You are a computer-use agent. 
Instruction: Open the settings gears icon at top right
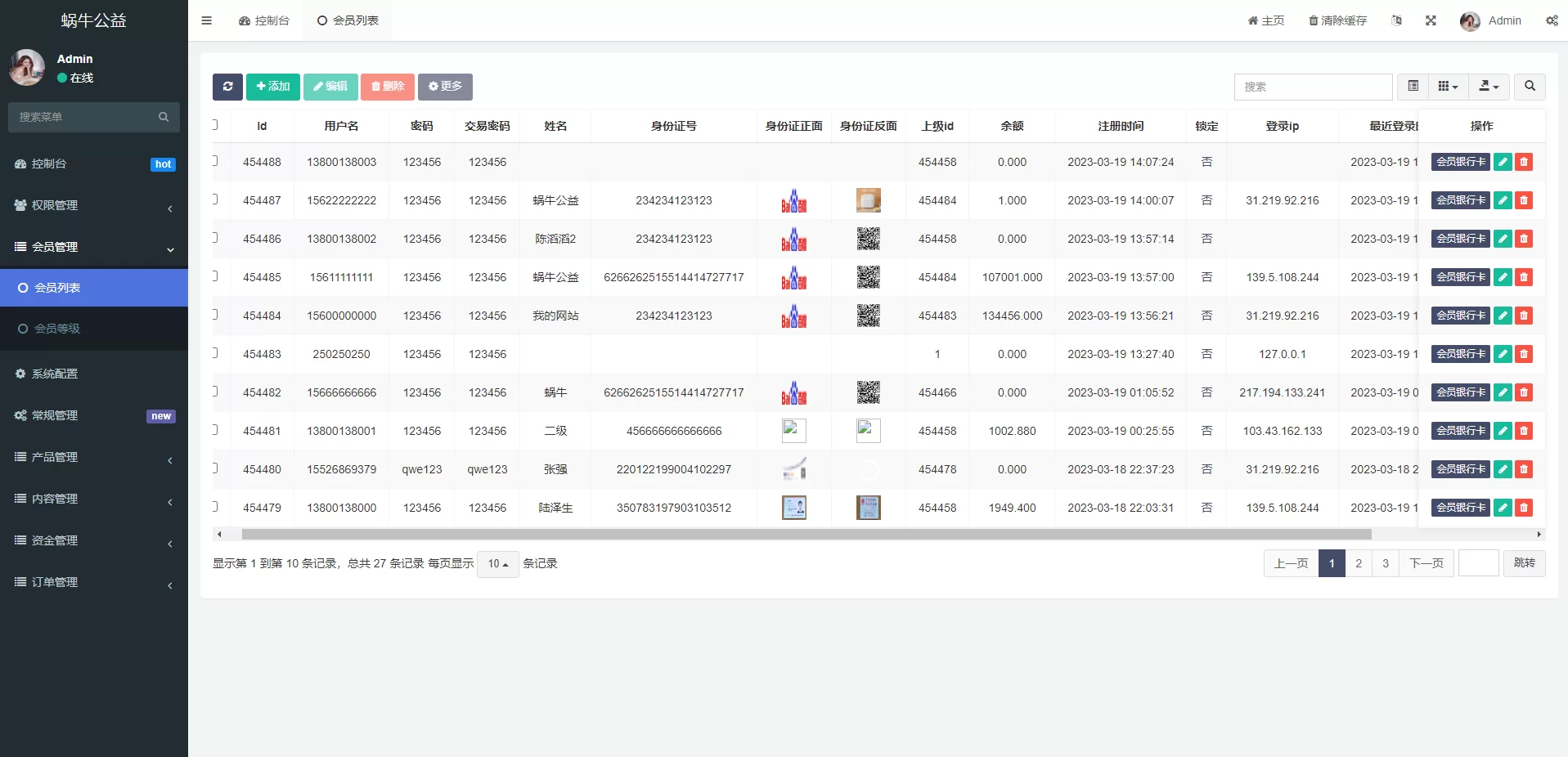coord(1551,20)
